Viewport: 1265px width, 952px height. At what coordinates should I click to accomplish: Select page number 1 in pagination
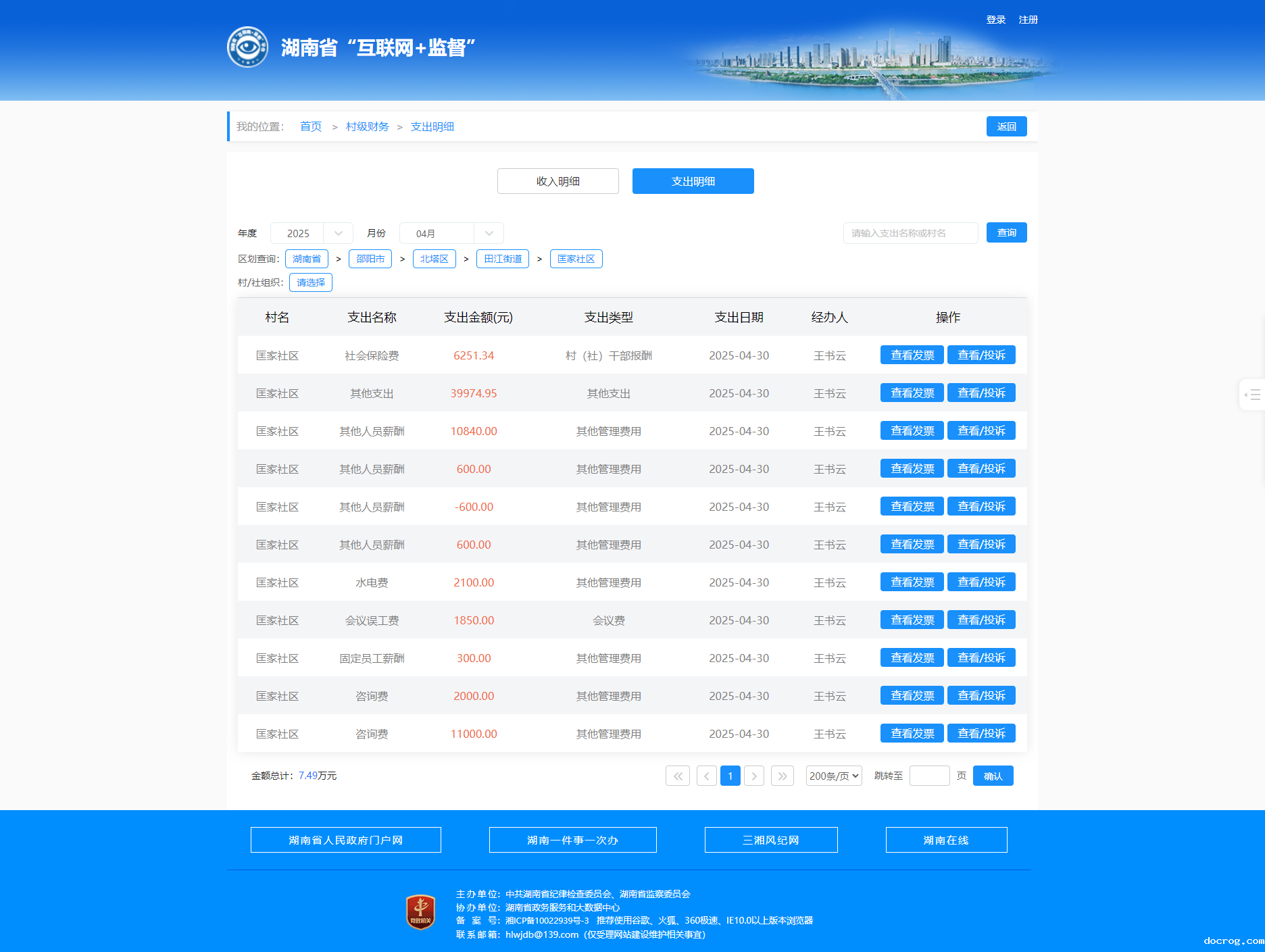coord(730,776)
